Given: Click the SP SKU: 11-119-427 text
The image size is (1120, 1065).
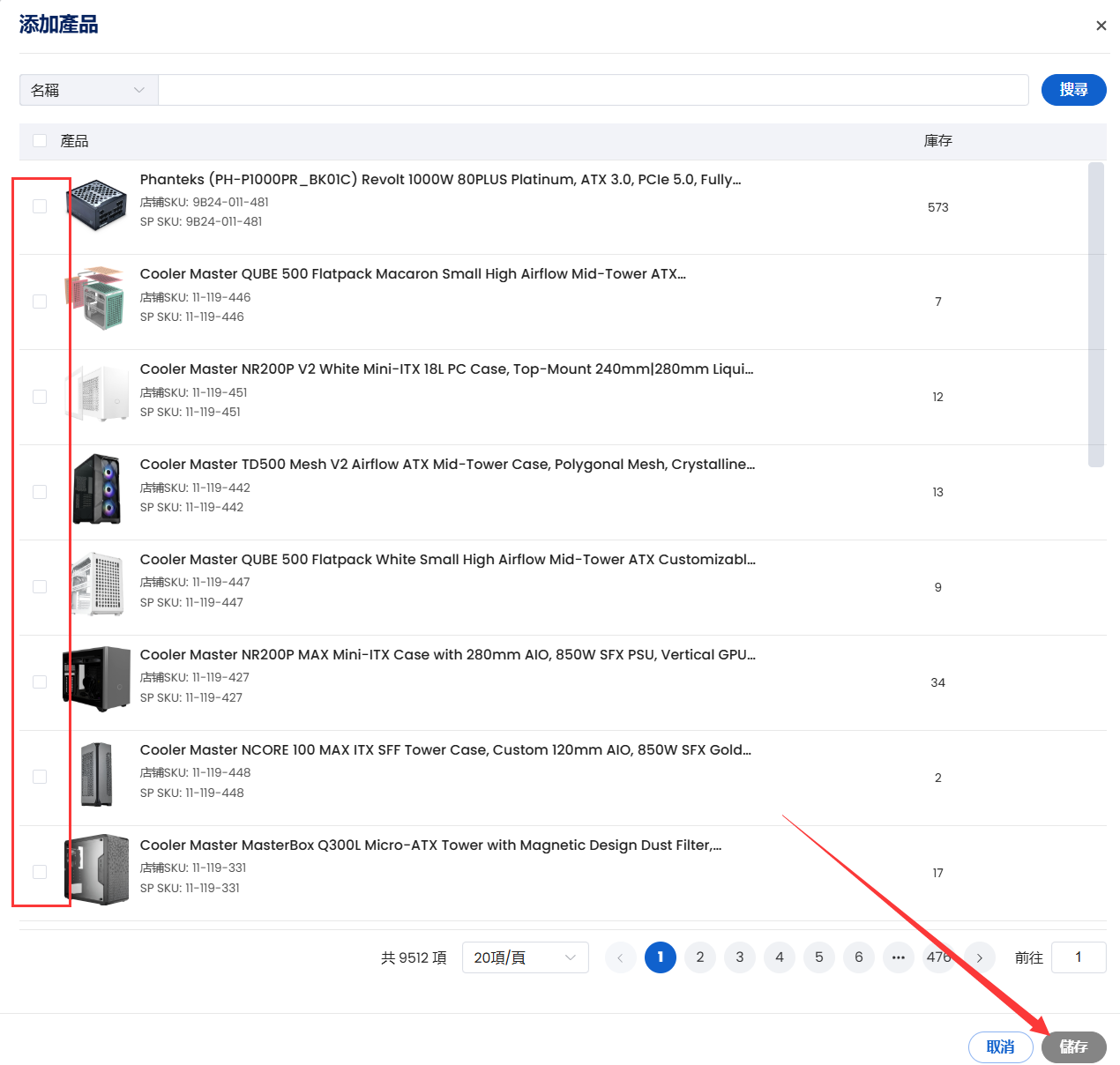Looking at the screenshot, I should click(191, 697).
